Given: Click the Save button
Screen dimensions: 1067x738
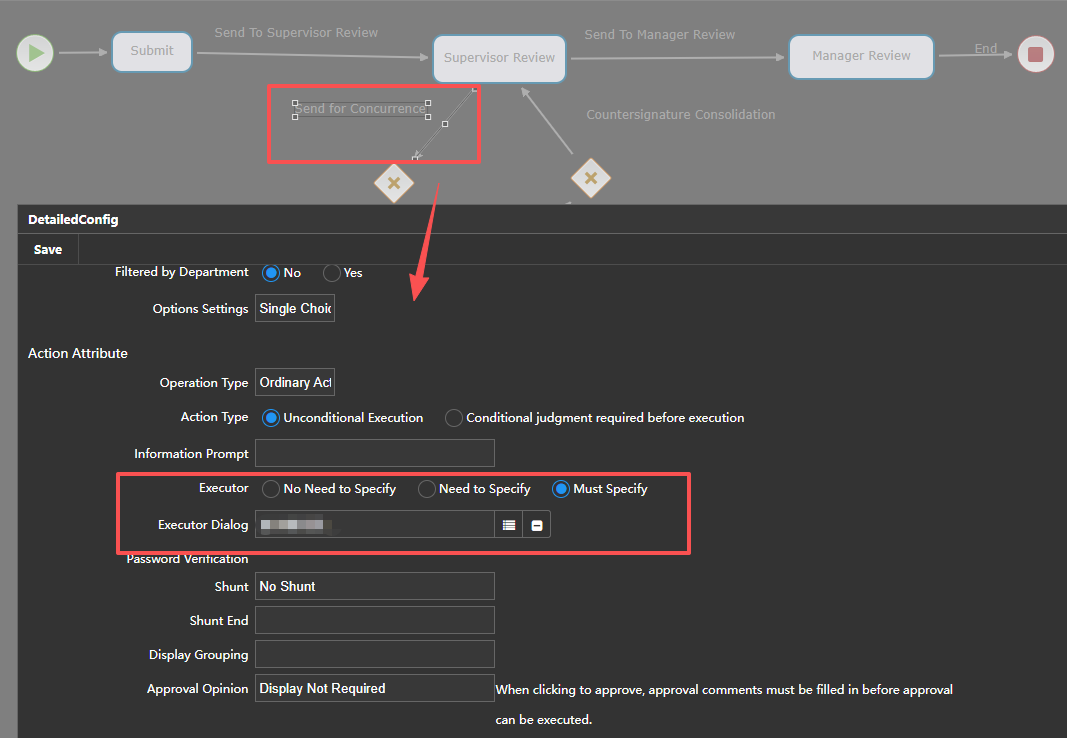Looking at the screenshot, I should 48,250.
